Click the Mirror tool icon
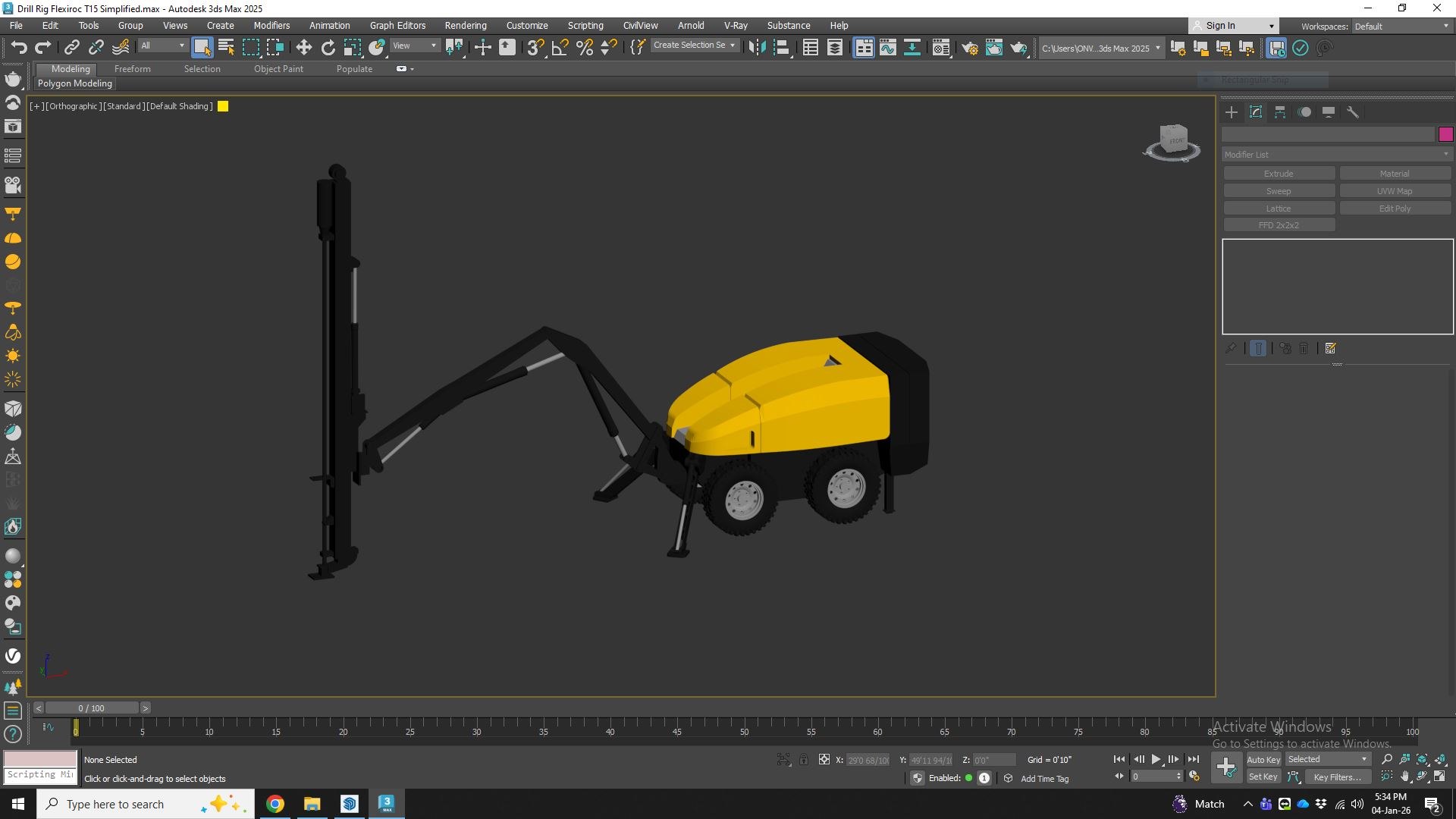This screenshot has width=1456, height=819. pos(757,48)
